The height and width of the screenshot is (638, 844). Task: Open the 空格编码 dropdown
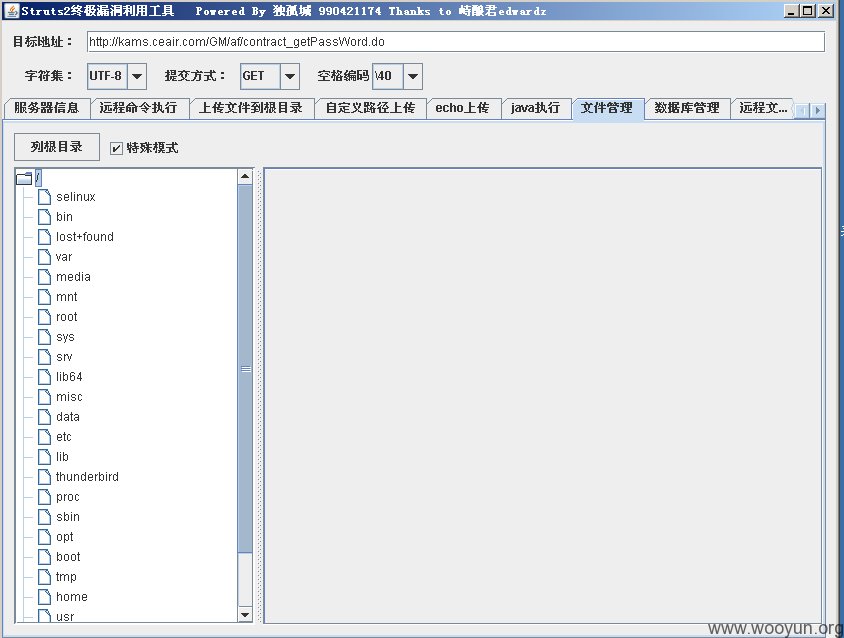tap(412, 76)
